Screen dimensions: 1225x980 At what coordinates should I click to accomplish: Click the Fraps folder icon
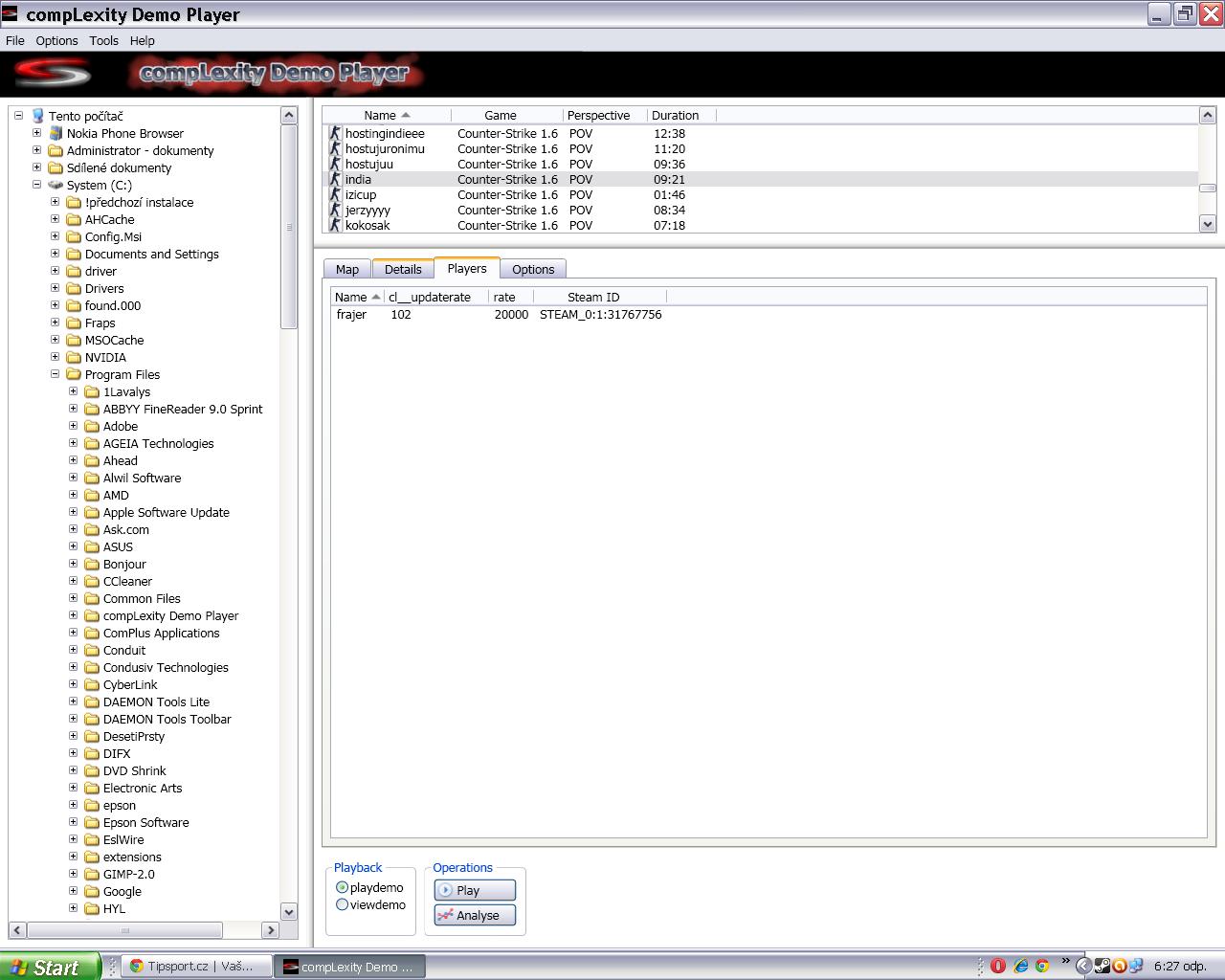(x=74, y=323)
